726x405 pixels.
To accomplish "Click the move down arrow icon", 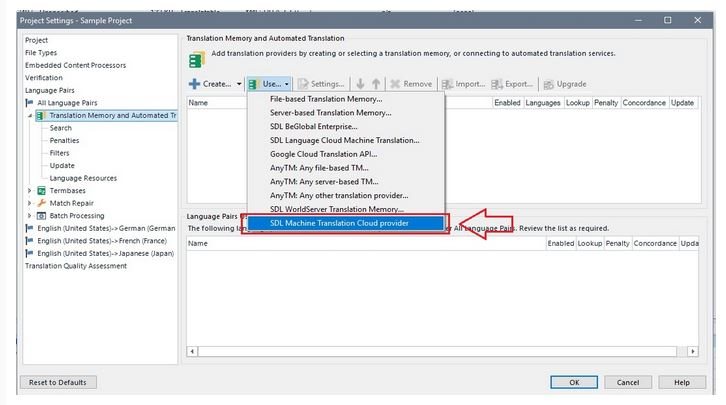I will click(x=360, y=84).
